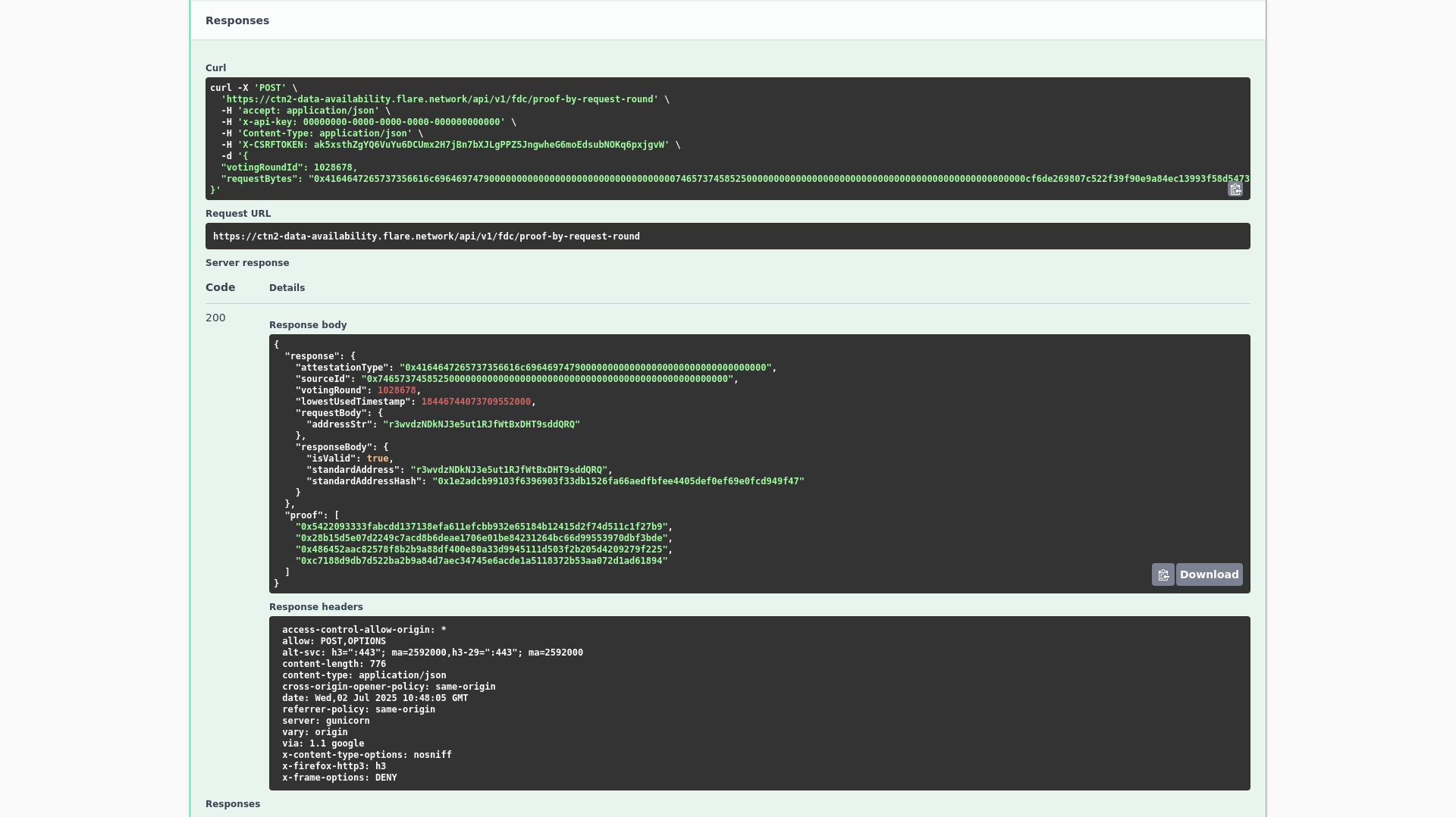Click the 200 response code

(x=215, y=318)
